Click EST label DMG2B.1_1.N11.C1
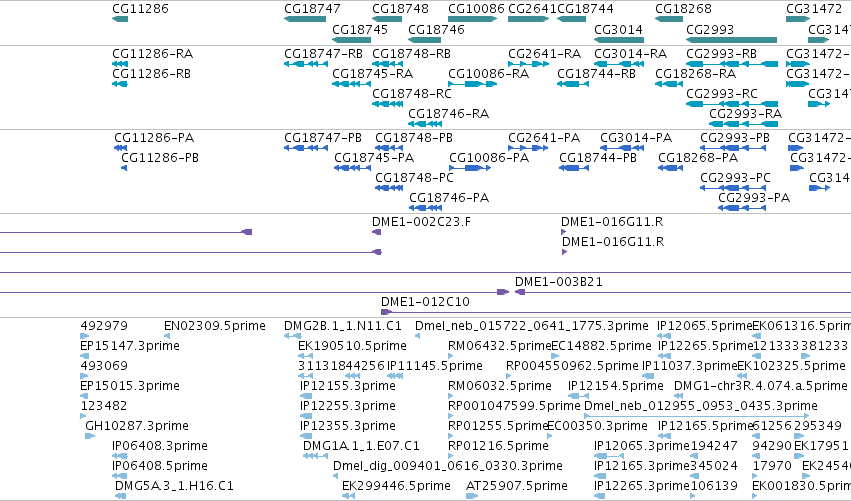The width and height of the screenshot is (851, 501). (x=343, y=326)
